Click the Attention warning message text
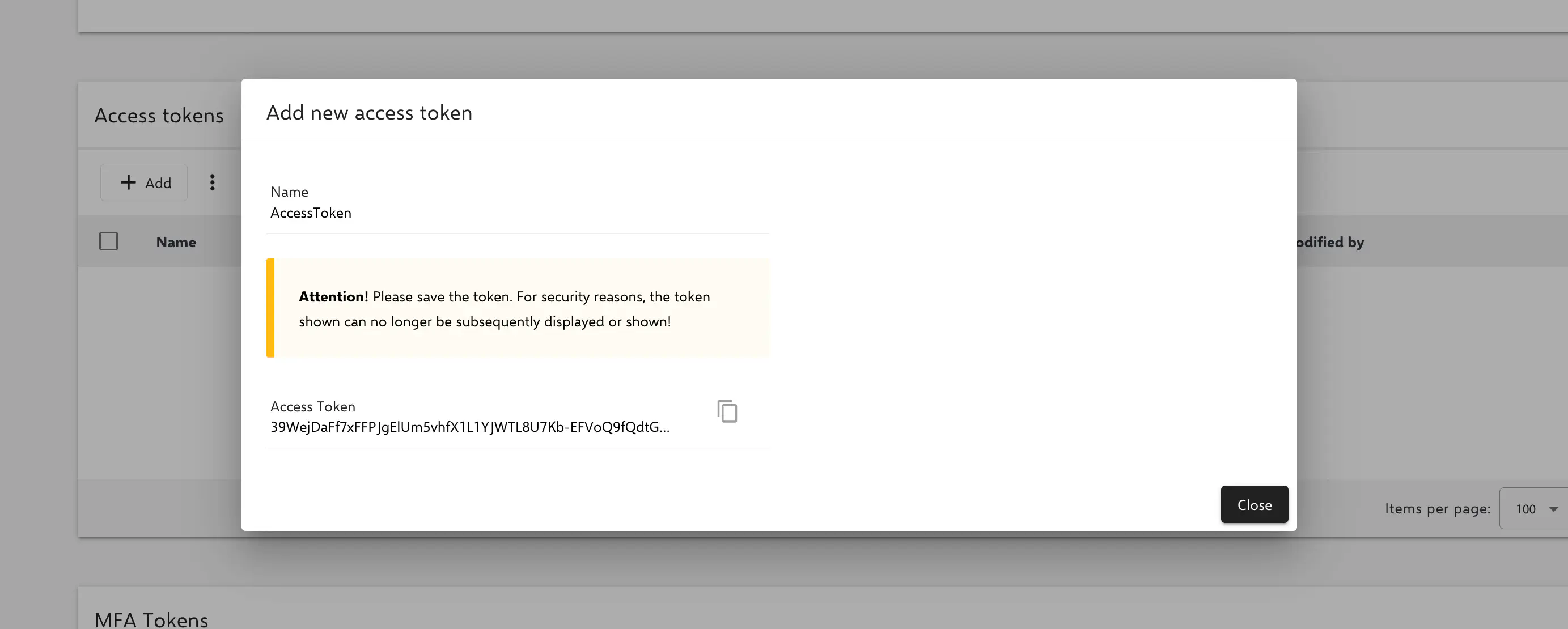 click(x=504, y=309)
